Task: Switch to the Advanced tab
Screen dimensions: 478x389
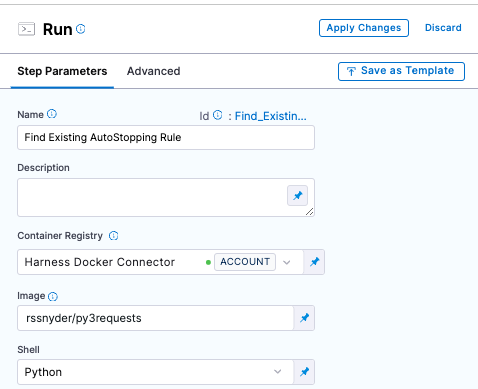Action: (153, 71)
